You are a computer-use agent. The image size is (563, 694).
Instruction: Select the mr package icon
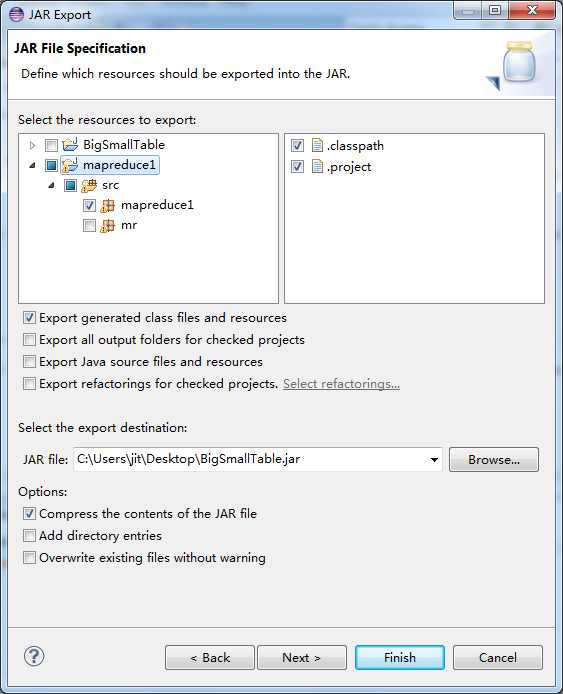pyautogui.click(x=108, y=226)
